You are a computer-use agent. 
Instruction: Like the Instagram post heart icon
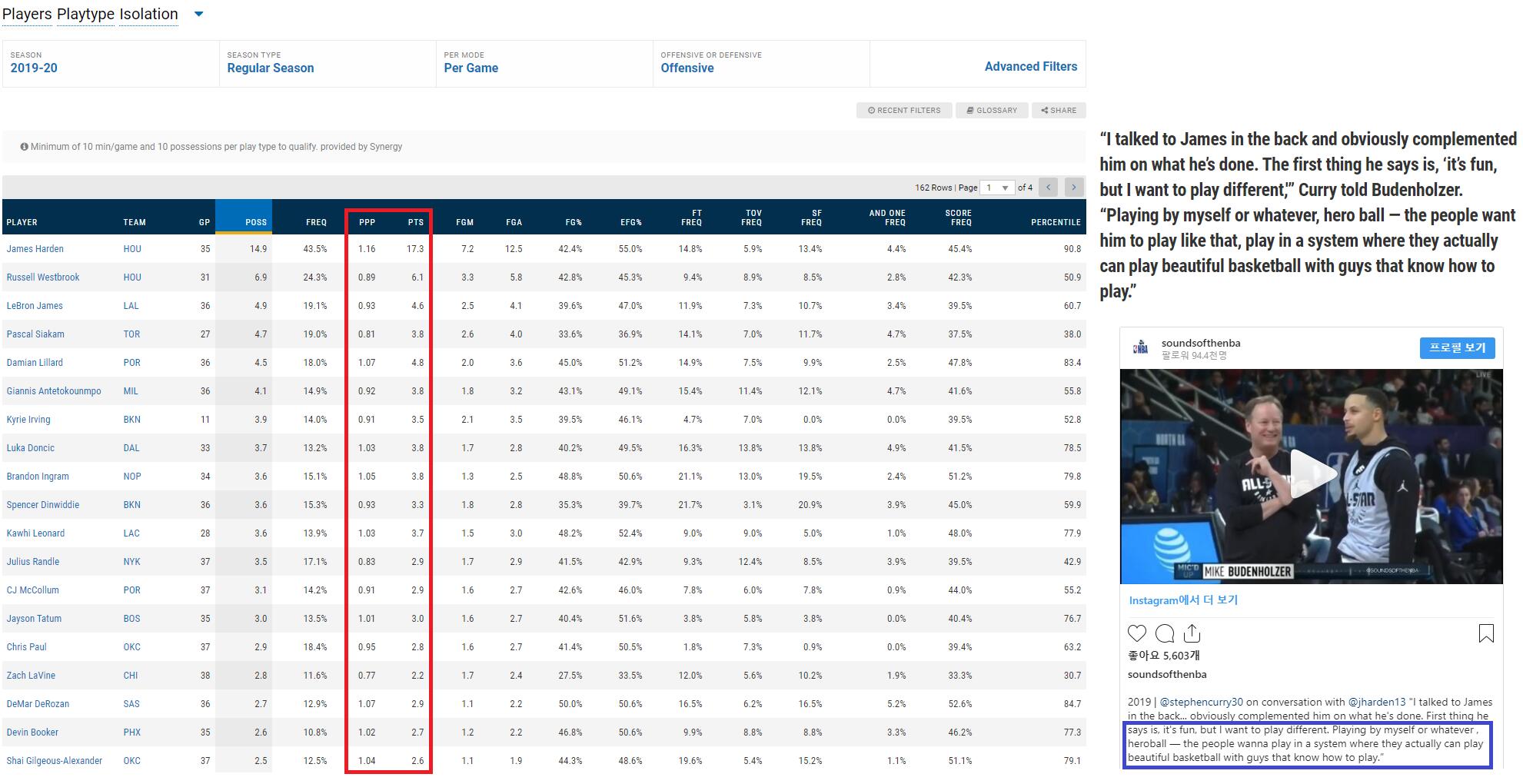click(1137, 633)
